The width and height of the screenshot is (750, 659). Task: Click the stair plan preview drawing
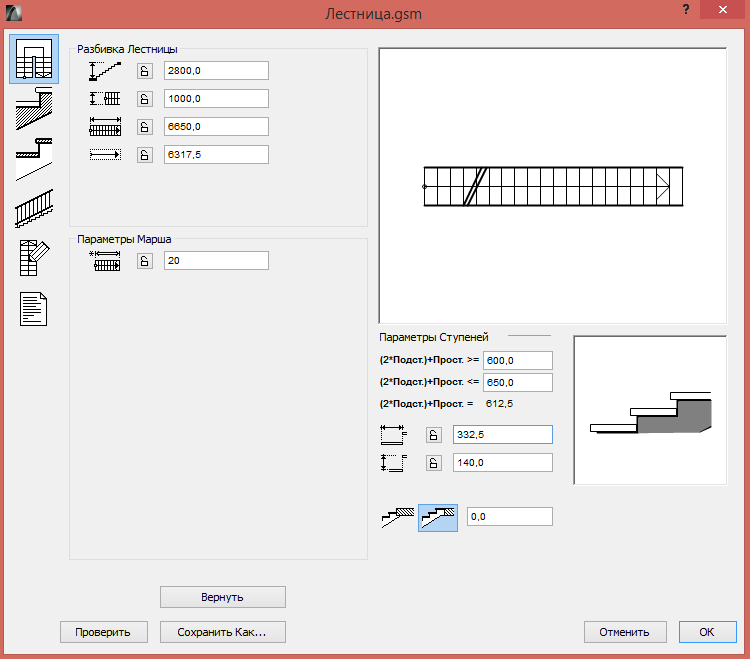pyautogui.click(x=553, y=186)
